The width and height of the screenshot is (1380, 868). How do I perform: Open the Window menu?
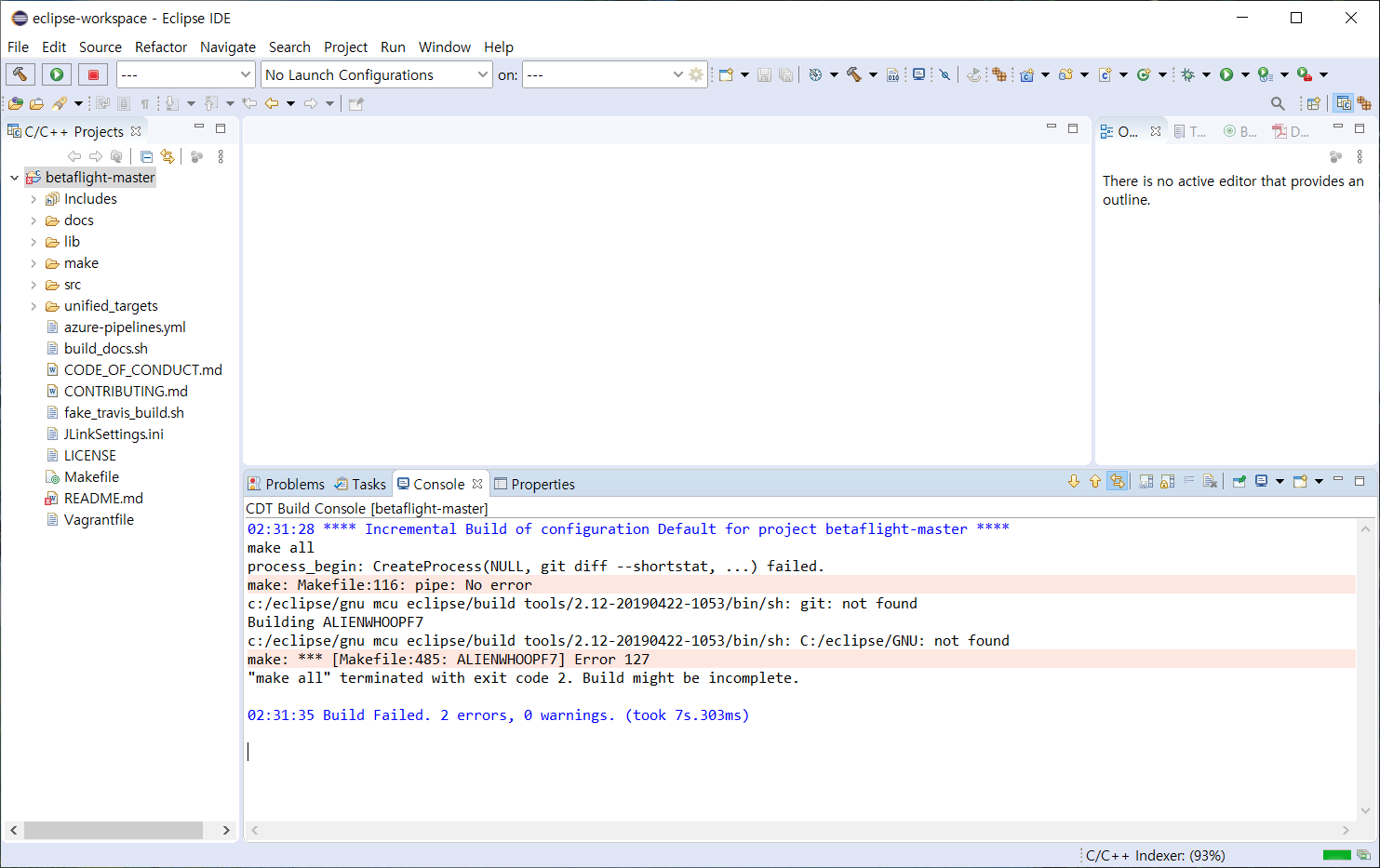pyautogui.click(x=445, y=47)
